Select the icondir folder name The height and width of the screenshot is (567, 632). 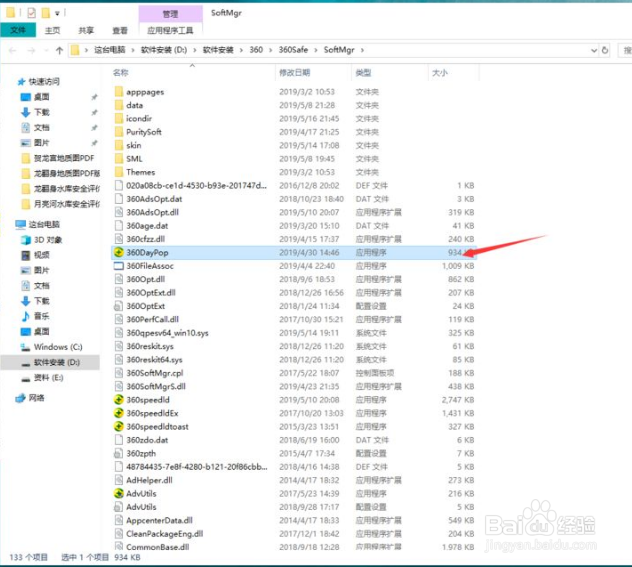pyautogui.click(x=139, y=118)
